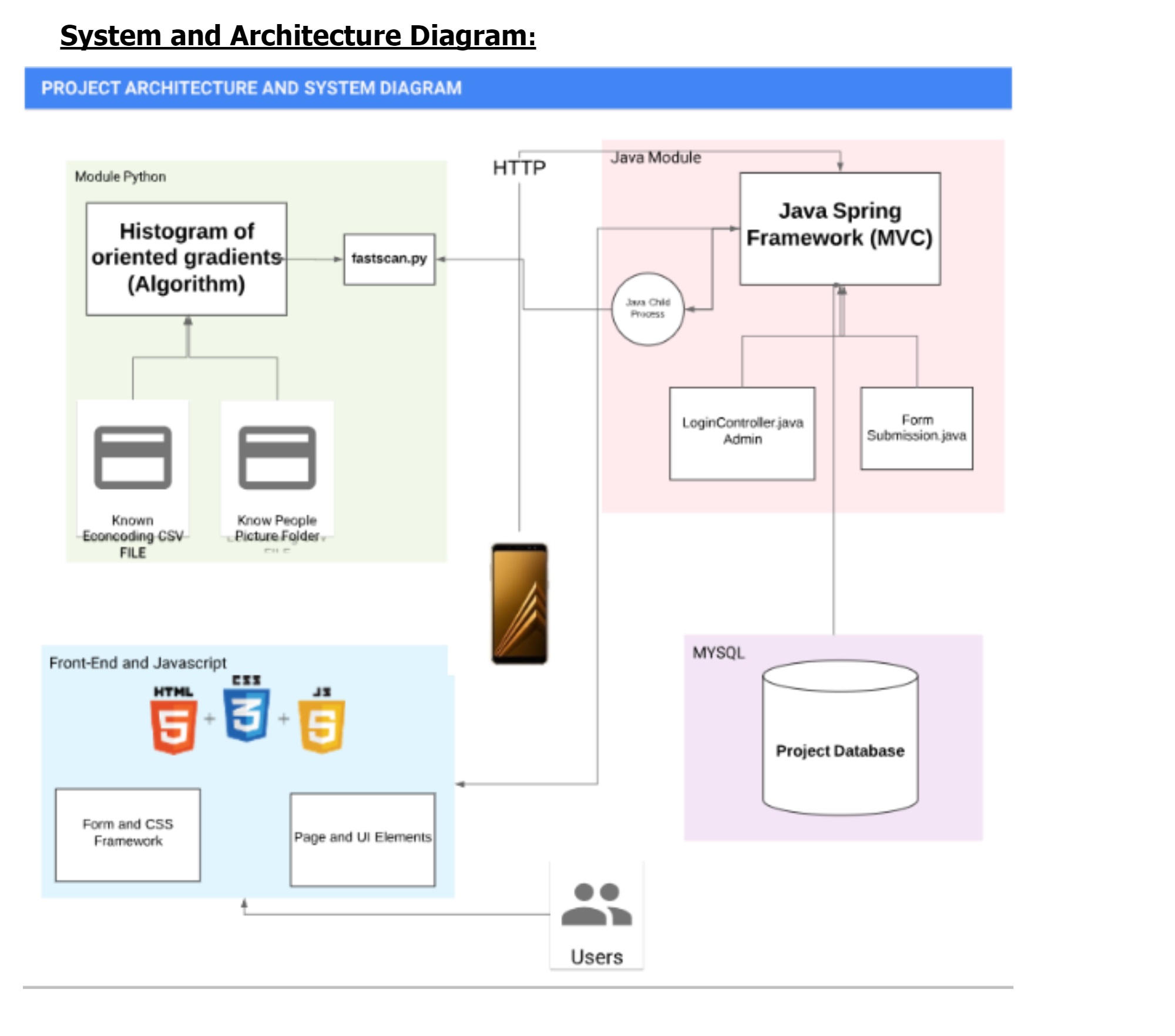This screenshot has width=1175, height=1036.
Task: Click the LoginController.java Admin box
Action: (x=742, y=433)
